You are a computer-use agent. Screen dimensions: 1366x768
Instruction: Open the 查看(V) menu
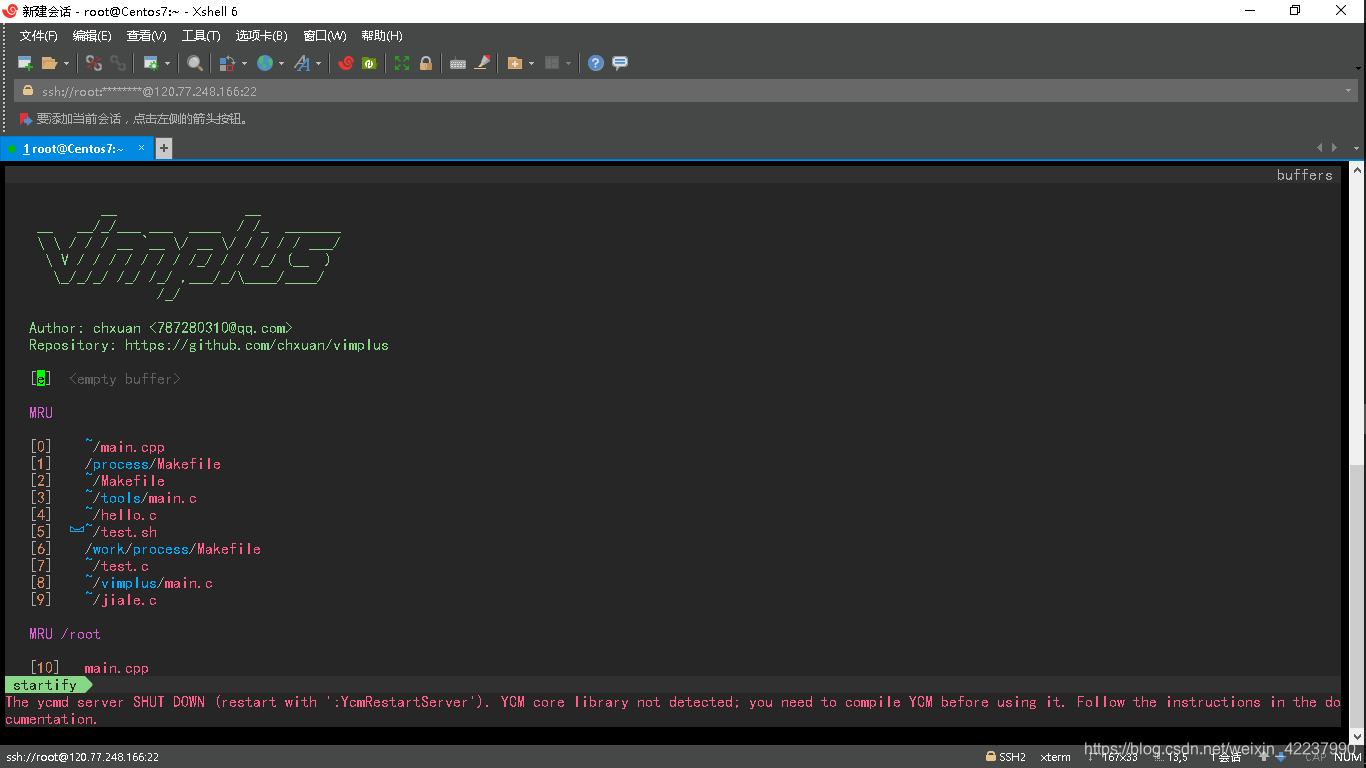(x=146, y=36)
